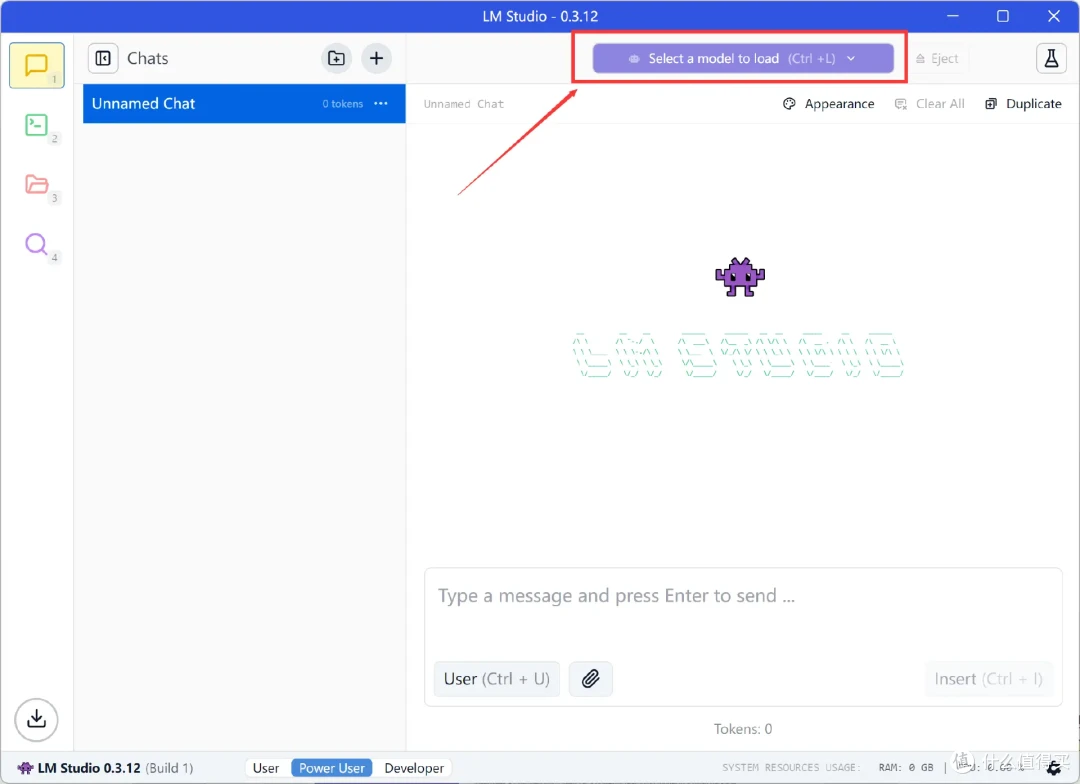Expand Select a model to load dropdown

742,59
